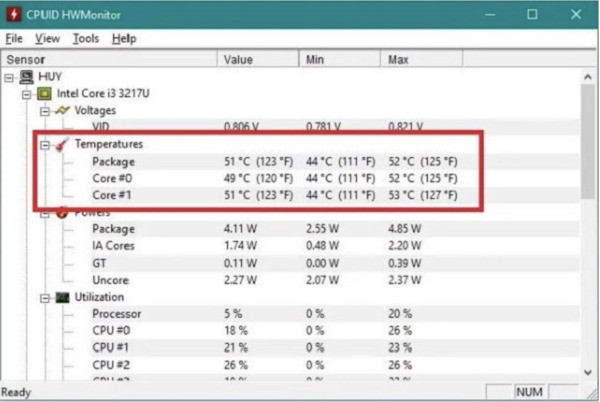Select the Voltages tree label
Screen dimensions: 600x402
[95, 111]
